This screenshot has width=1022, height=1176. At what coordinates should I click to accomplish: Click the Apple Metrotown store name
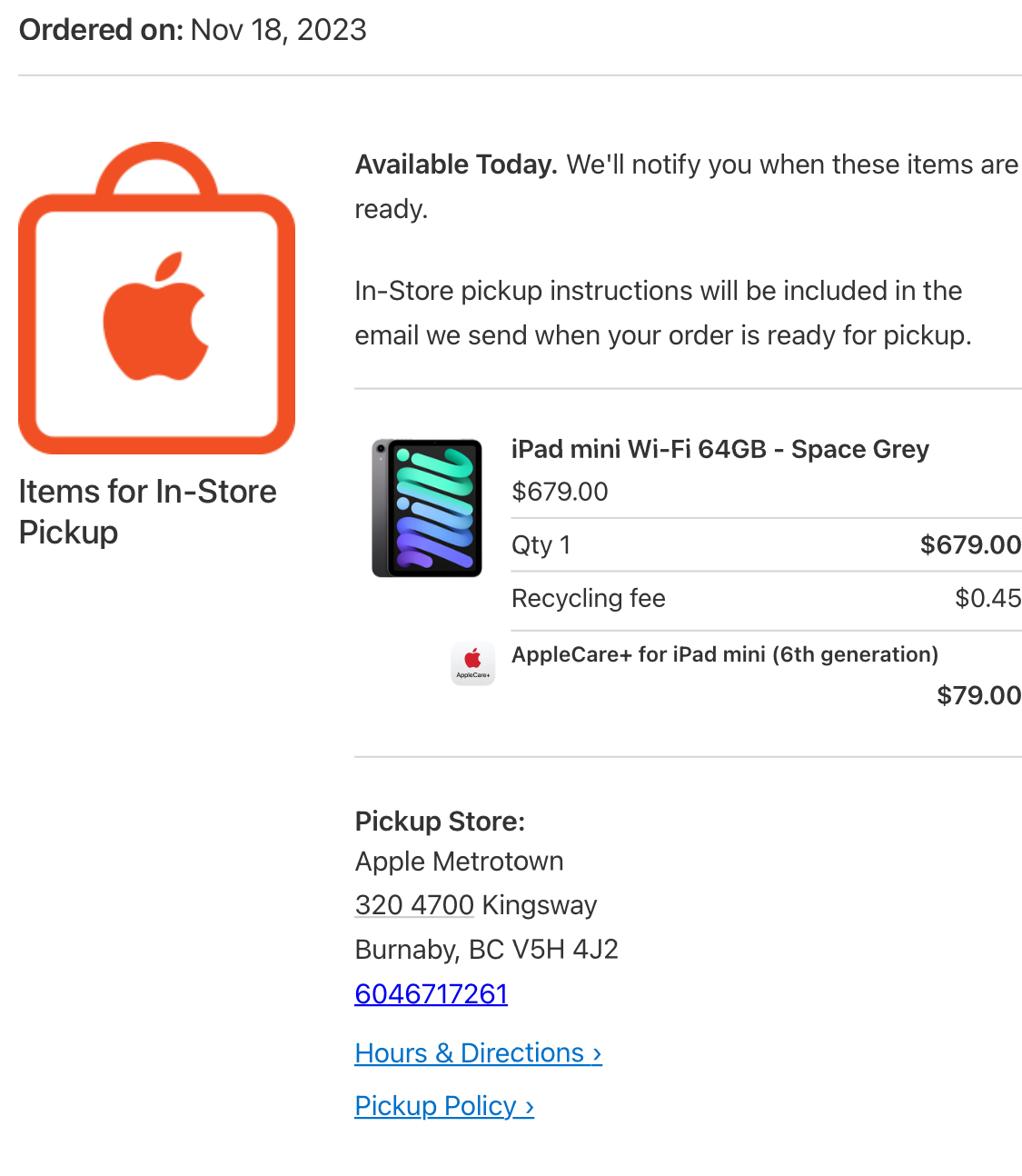(x=459, y=861)
